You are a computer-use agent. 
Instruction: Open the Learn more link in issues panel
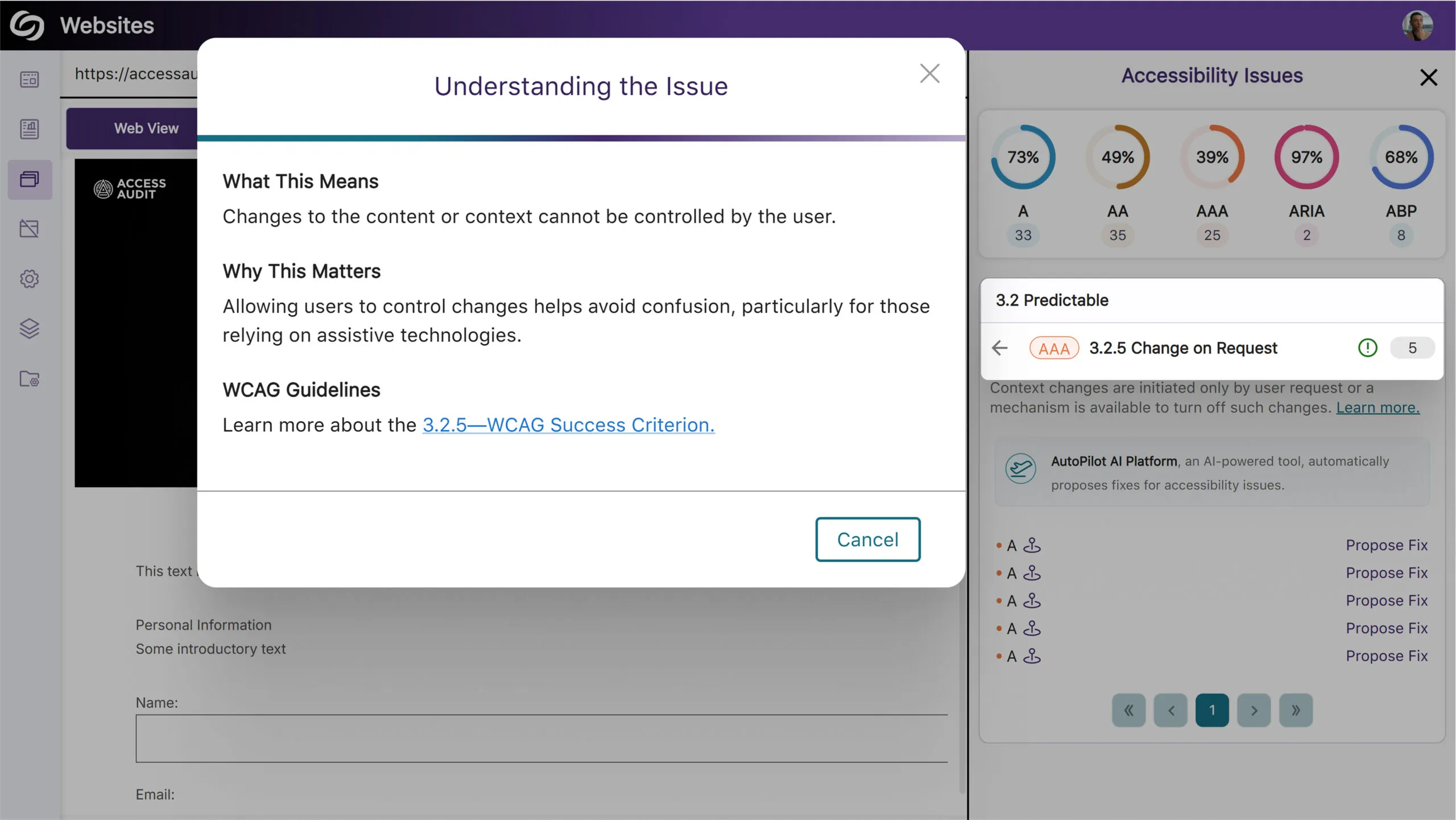(x=1378, y=407)
